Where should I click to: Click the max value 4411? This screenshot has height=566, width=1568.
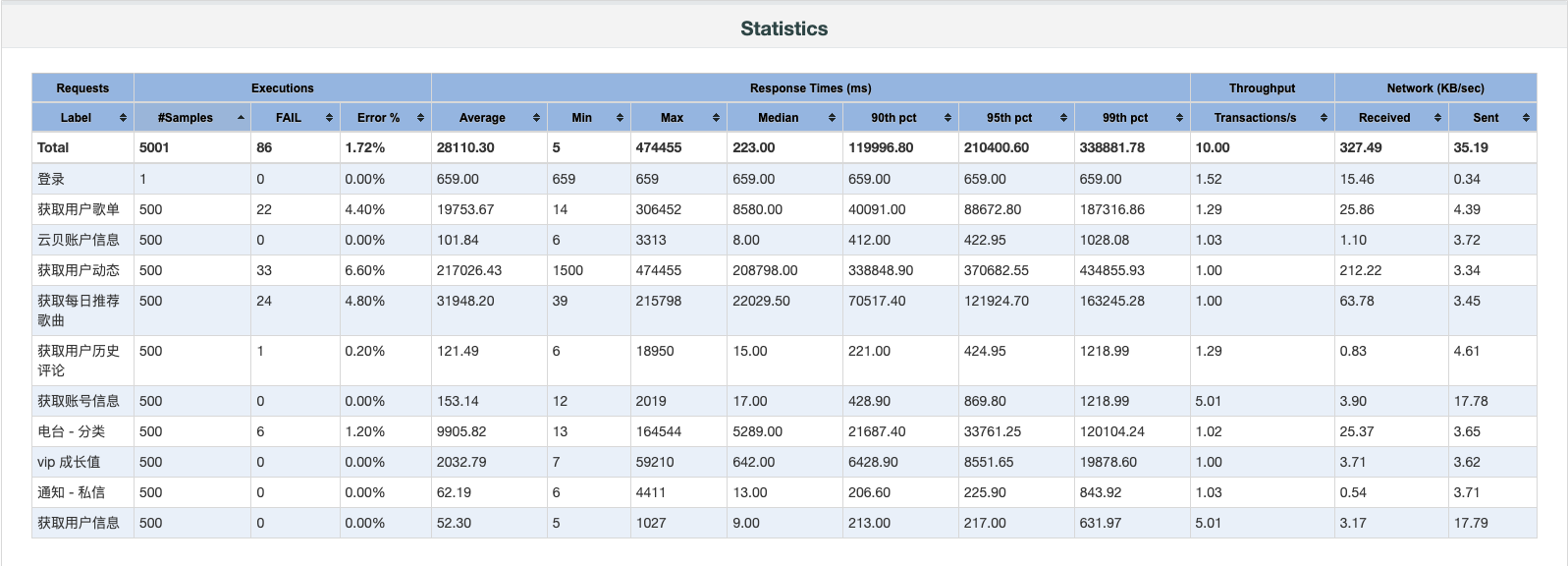click(651, 492)
